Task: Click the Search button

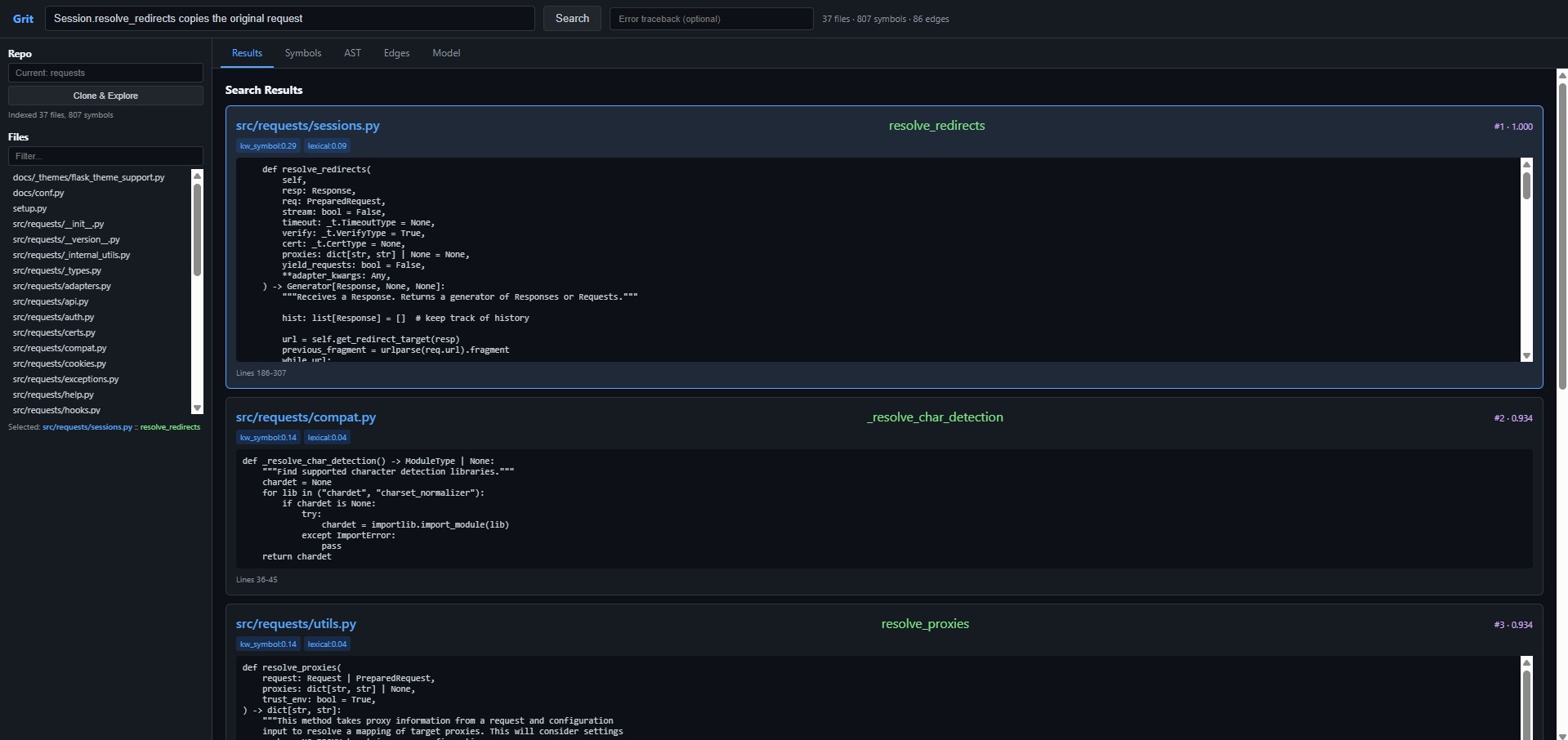Action: (x=572, y=18)
